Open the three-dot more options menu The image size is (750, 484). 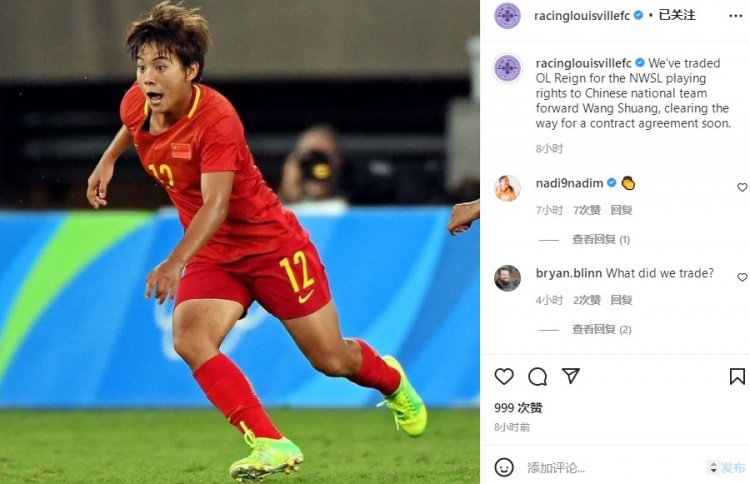[x=736, y=16]
